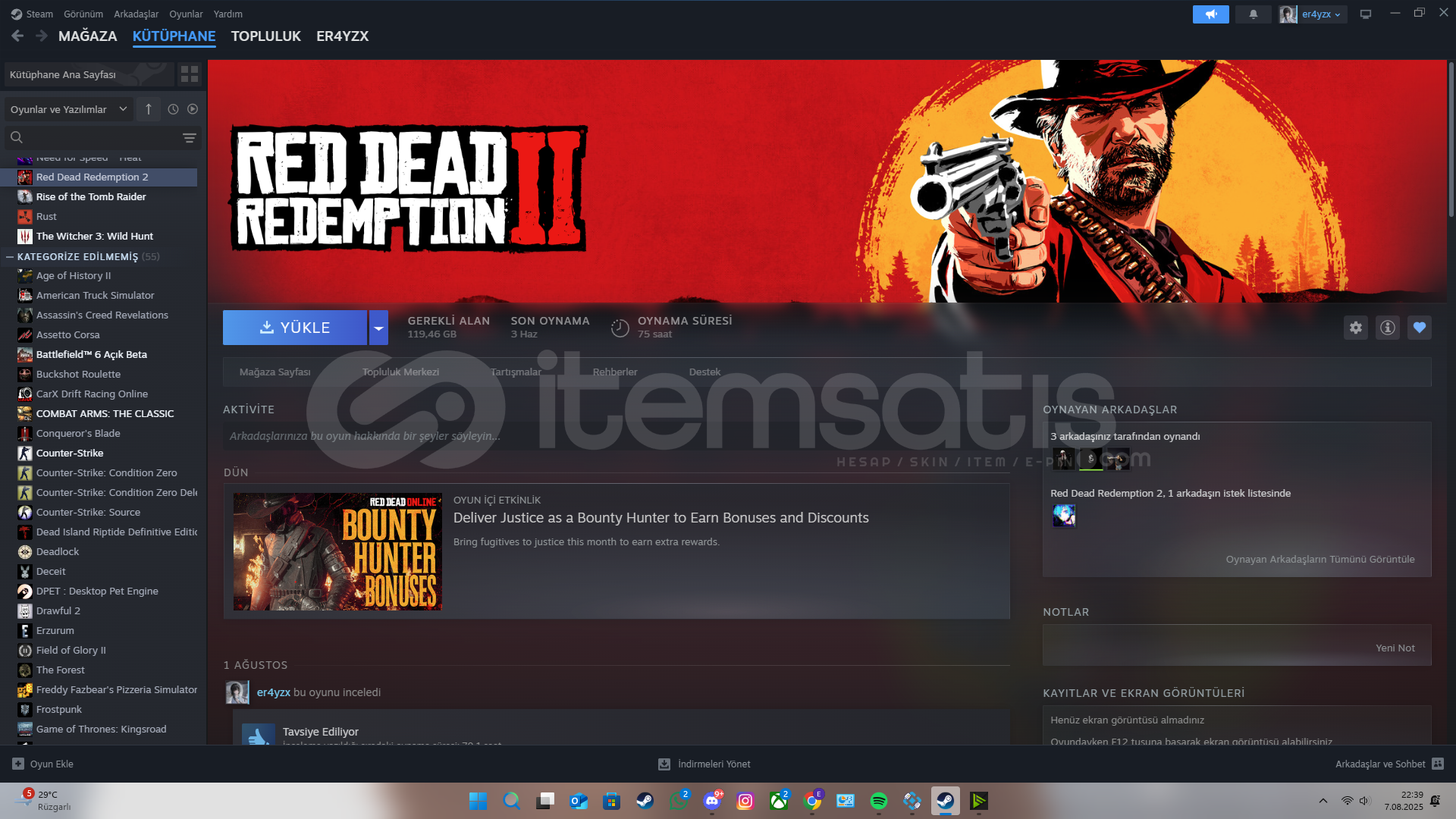Open Discord from the taskbar
The height and width of the screenshot is (819, 1456).
712,801
